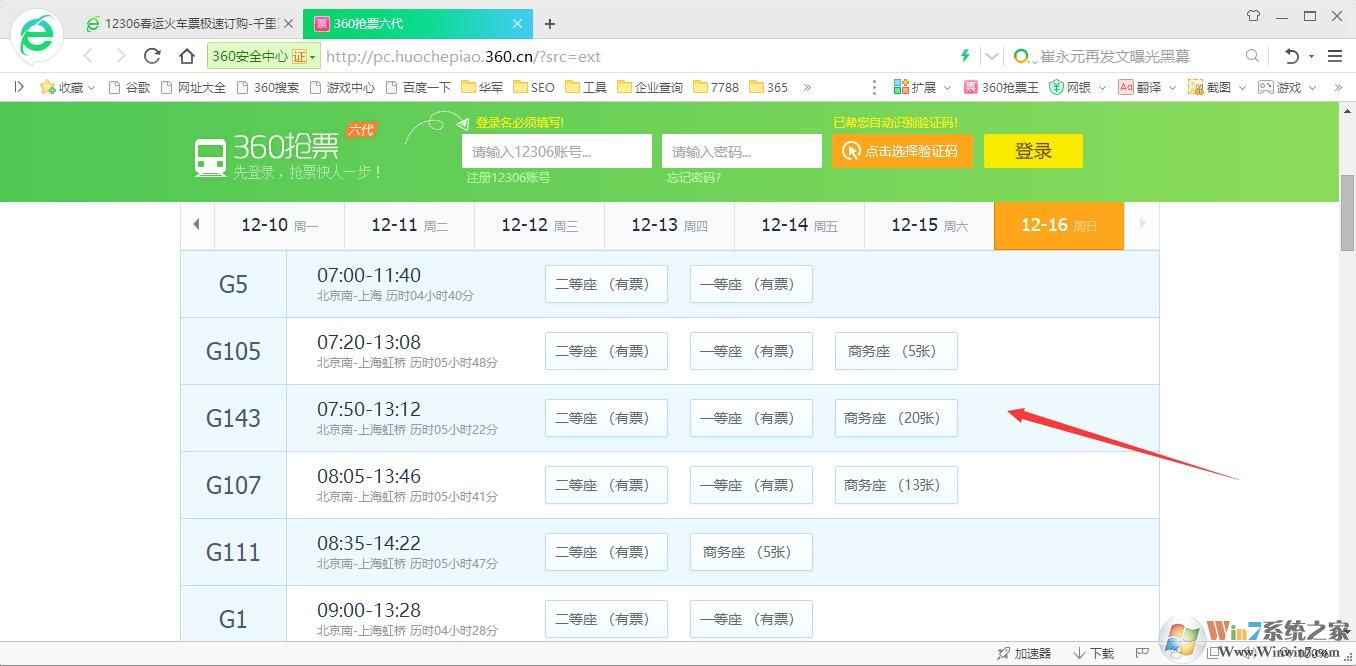
Task: Select the 12-13 周四 date tab
Action: [668, 225]
